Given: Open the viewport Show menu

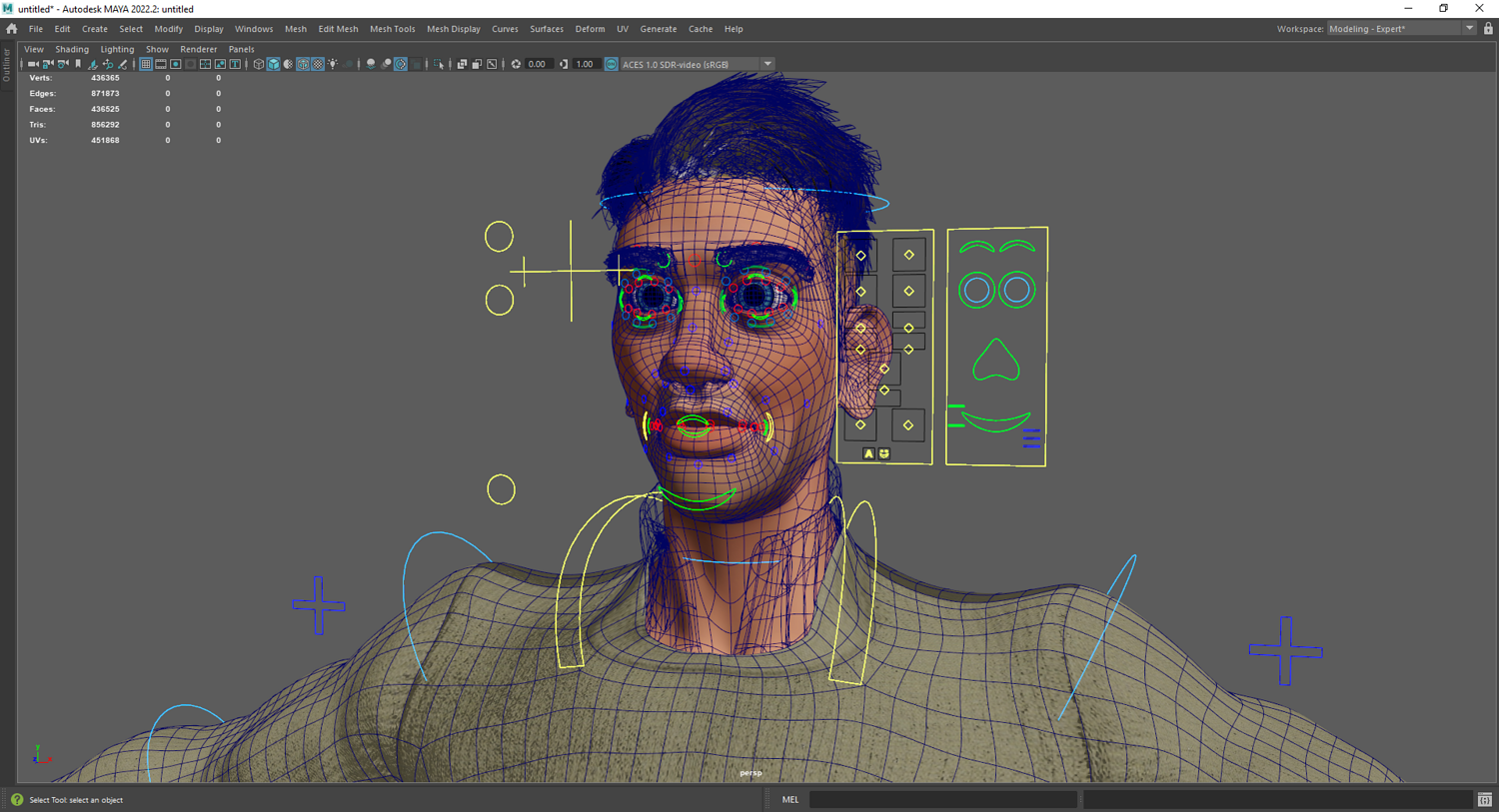Looking at the screenshot, I should point(157,49).
